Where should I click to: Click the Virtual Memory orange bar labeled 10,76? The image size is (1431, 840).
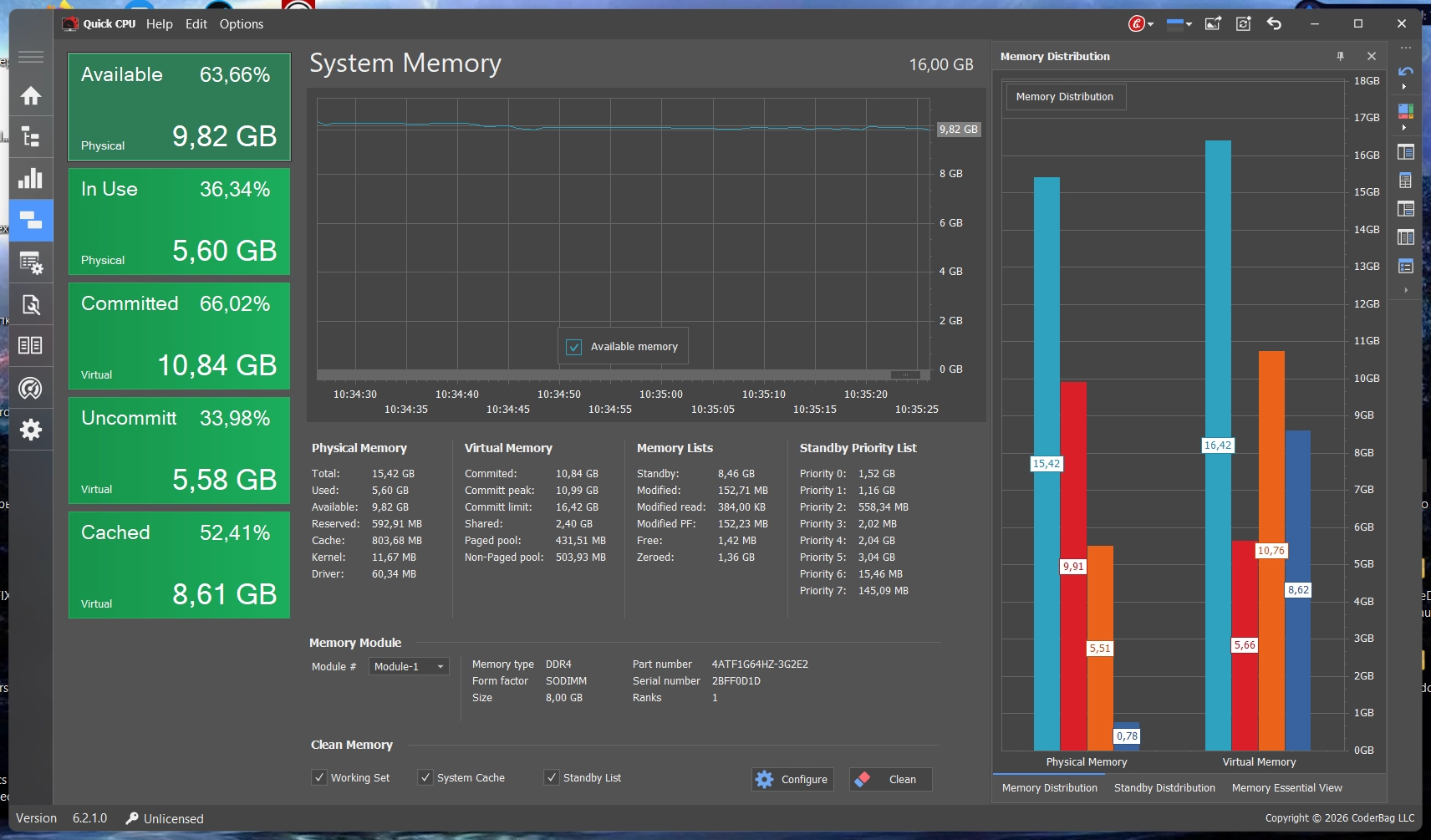pyautogui.click(x=1271, y=551)
